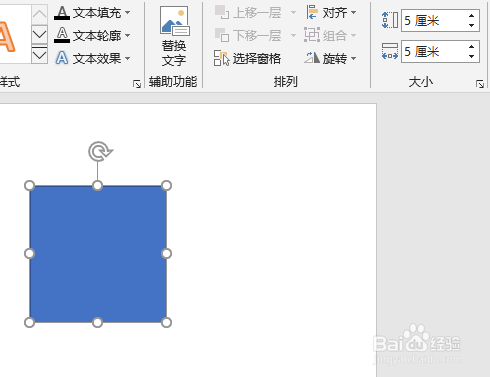The width and height of the screenshot is (490, 377).
Task: Click the rotation handle above the square
Action: click(100, 152)
